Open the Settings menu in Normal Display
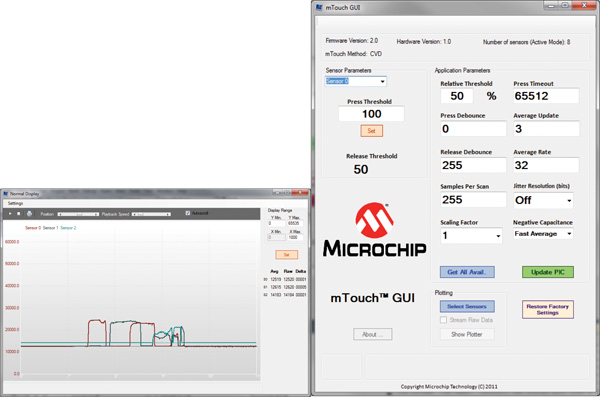Screen dimensions: 600x397 click(15, 203)
